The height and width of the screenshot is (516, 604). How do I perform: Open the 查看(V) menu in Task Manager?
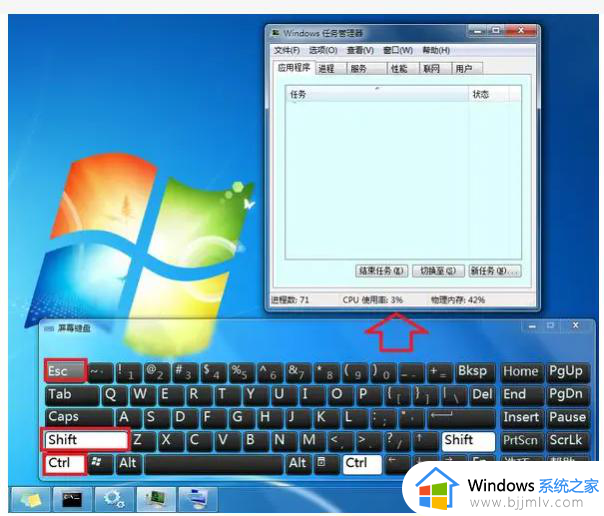(360, 50)
